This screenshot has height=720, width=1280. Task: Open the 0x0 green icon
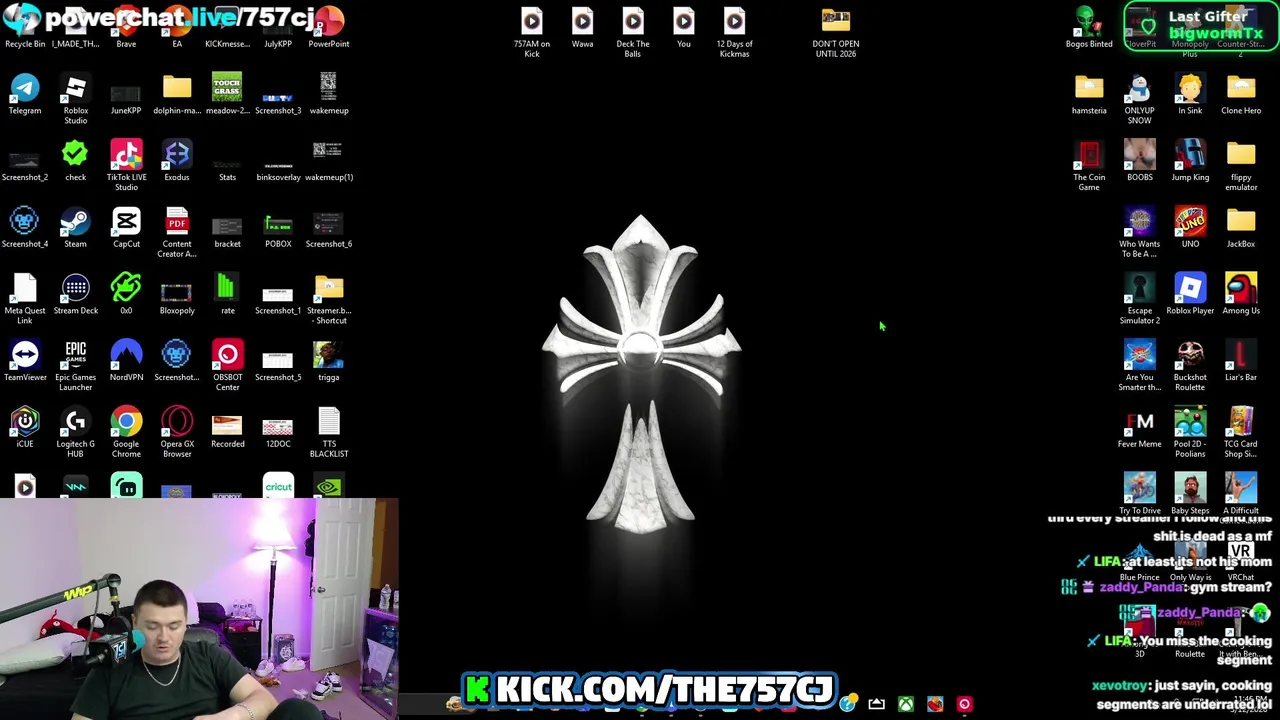pyautogui.click(x=126, y=294)
